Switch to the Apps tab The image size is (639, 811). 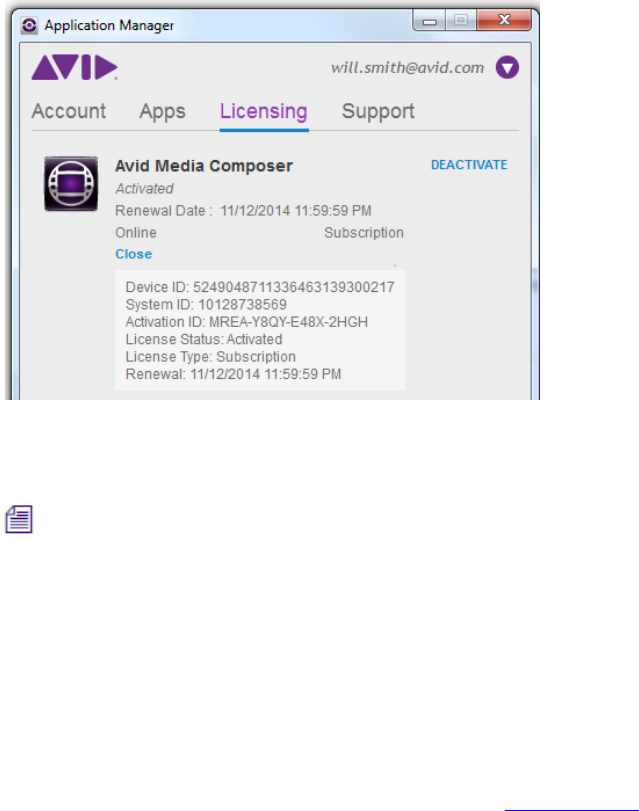(162, 112)
